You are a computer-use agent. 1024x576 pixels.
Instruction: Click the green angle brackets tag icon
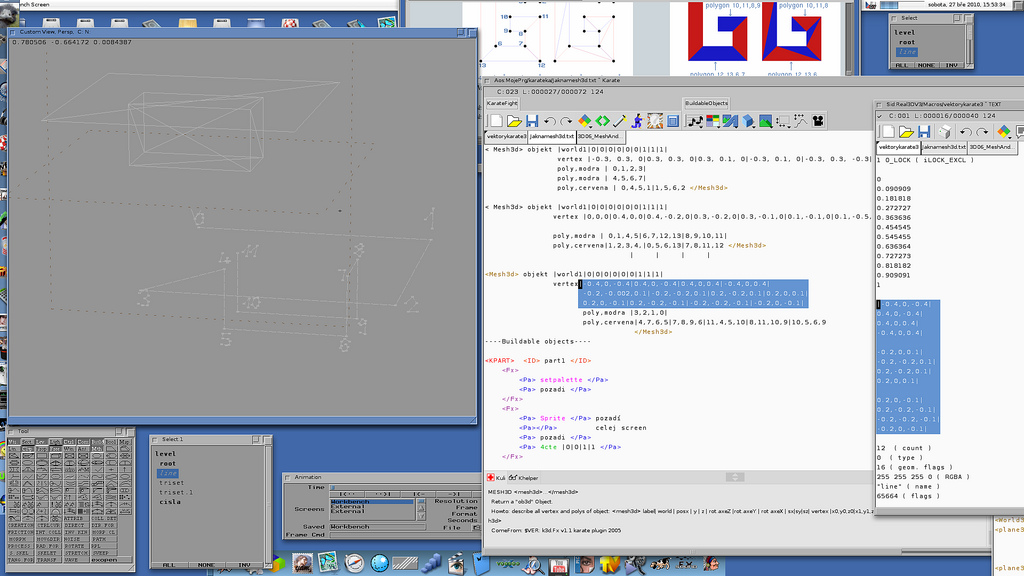pos(603,121)
